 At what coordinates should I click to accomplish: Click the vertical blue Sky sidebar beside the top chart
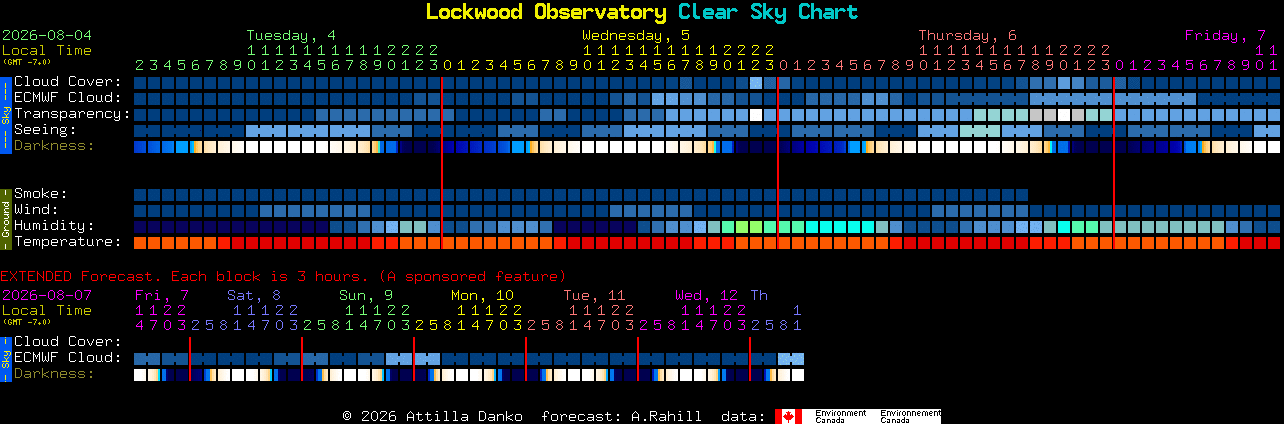(5, 114)
